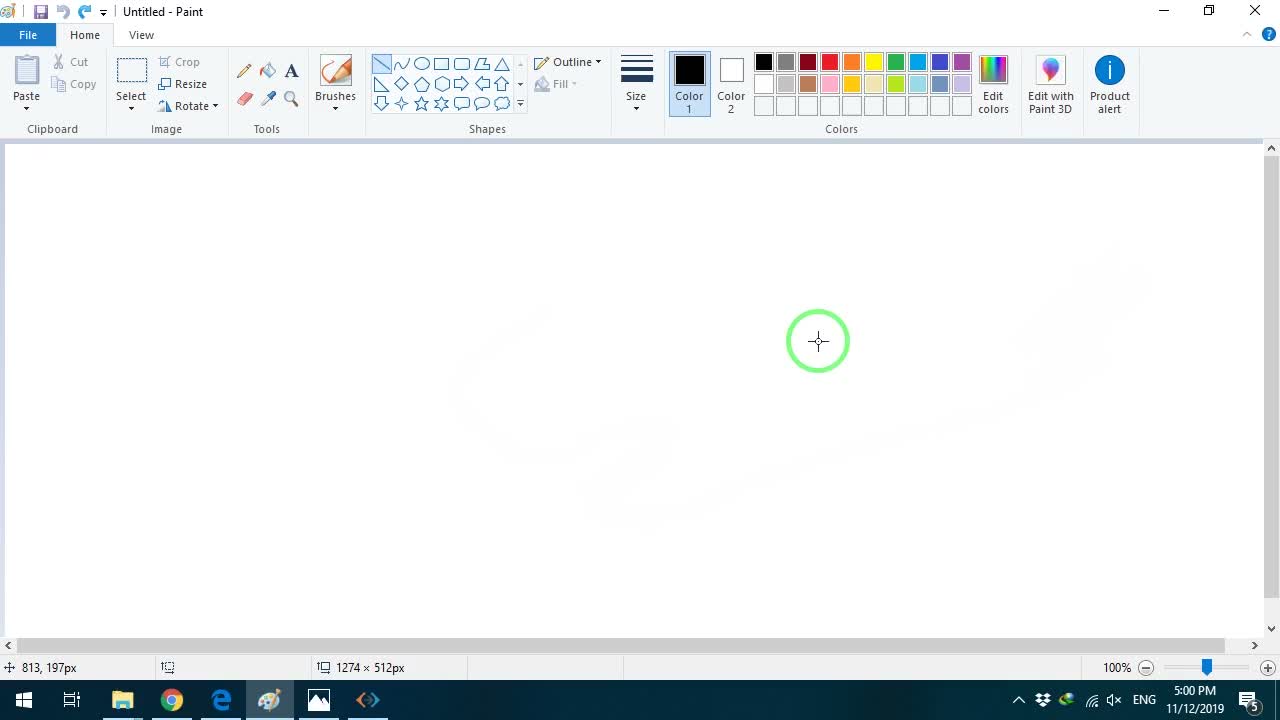
Task: Open Edit with Paint 3D
Action: (x=1050, y=83)
